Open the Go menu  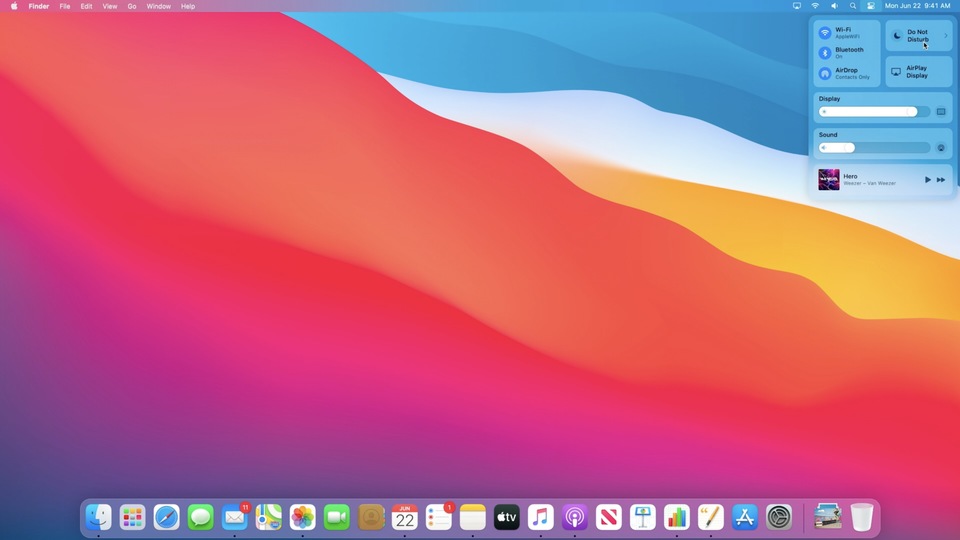click(132, 6)
